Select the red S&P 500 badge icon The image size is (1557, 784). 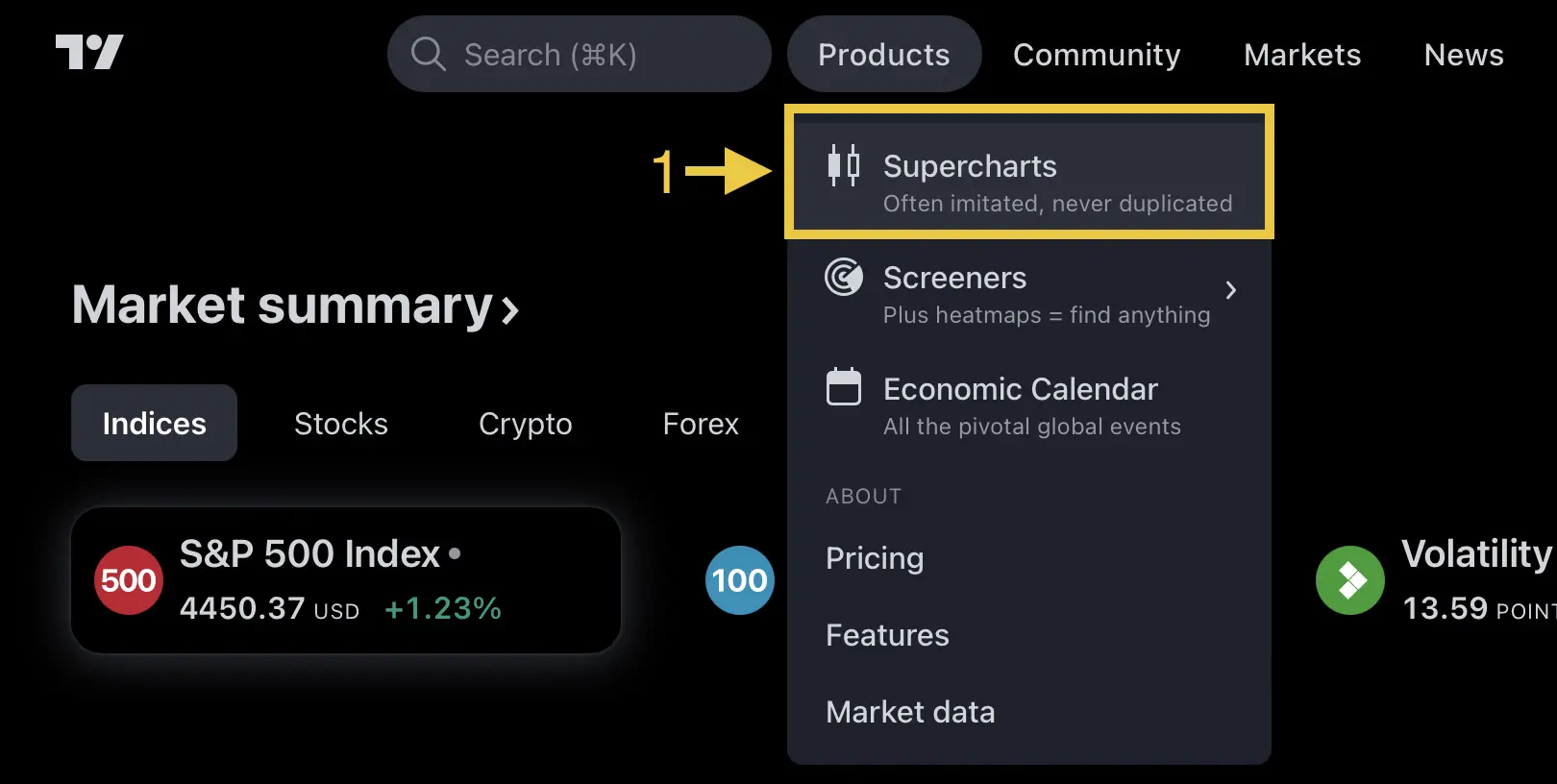coord(128,579)
